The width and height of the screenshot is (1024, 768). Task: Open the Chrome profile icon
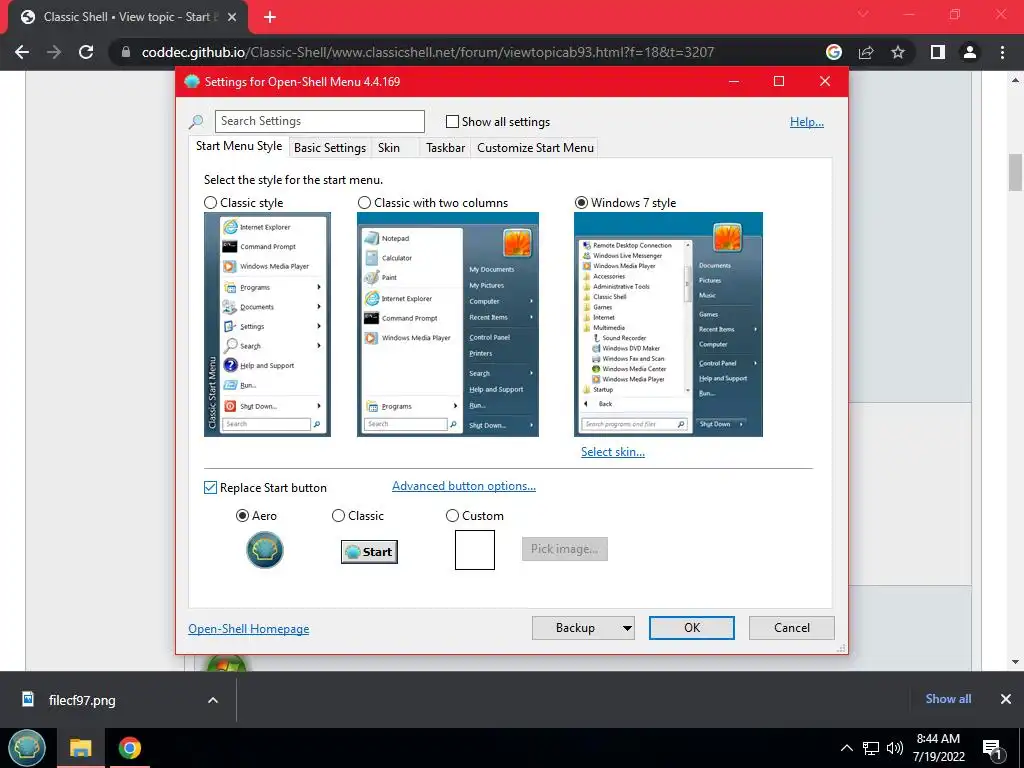[970, 52]
